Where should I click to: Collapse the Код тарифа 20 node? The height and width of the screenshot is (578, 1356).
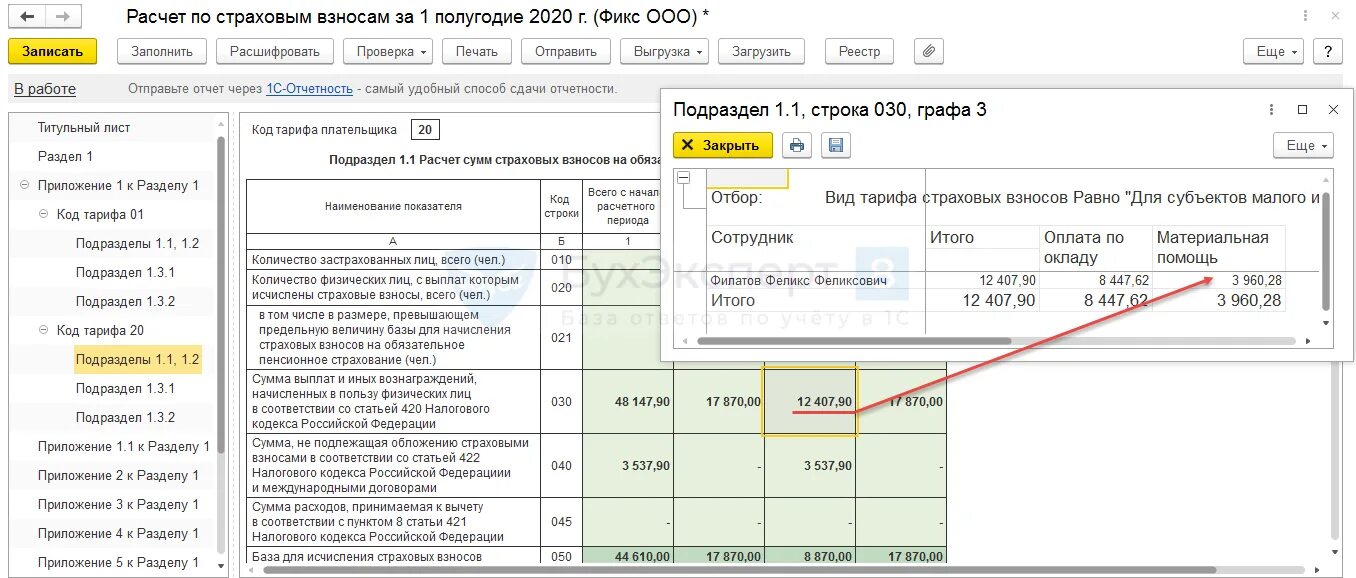[x=43, y=331]
